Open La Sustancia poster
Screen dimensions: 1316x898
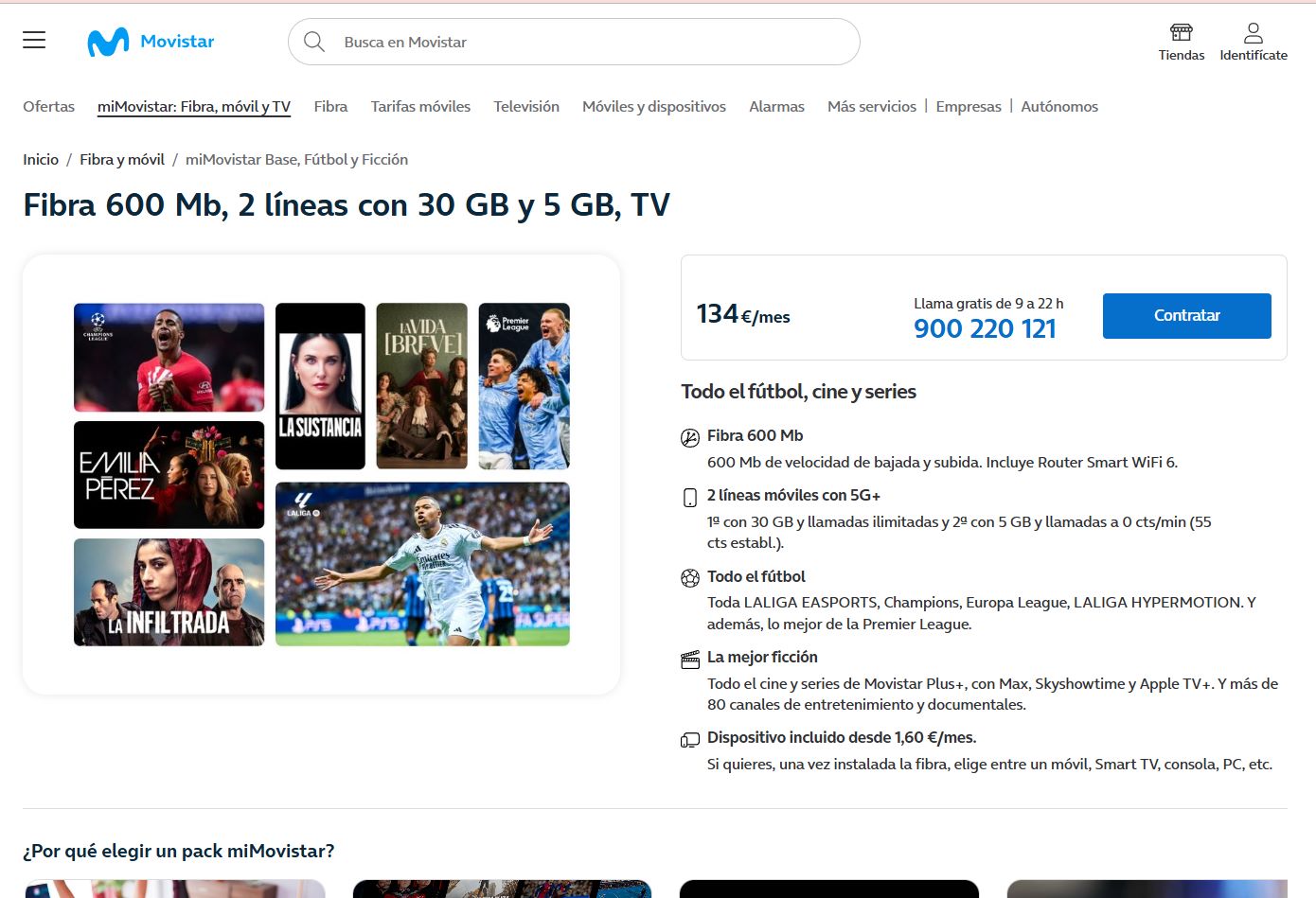[320, 386]
